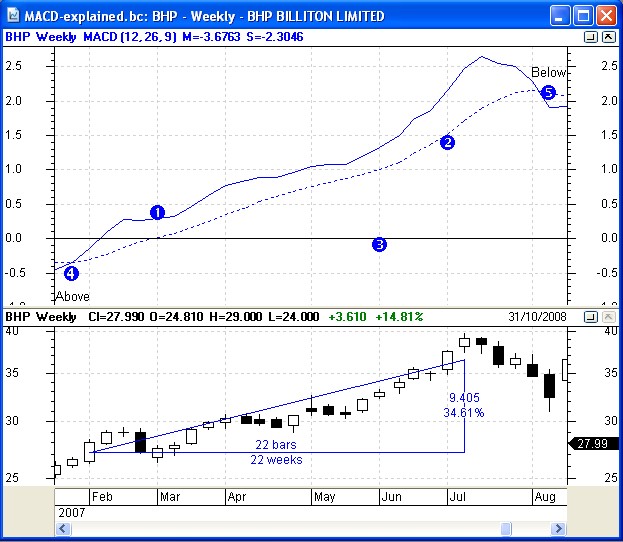Viewport: 623px width, 542px height.
Task: Click the MACD (12,26,9) indicator label
Action: point(130,37)
